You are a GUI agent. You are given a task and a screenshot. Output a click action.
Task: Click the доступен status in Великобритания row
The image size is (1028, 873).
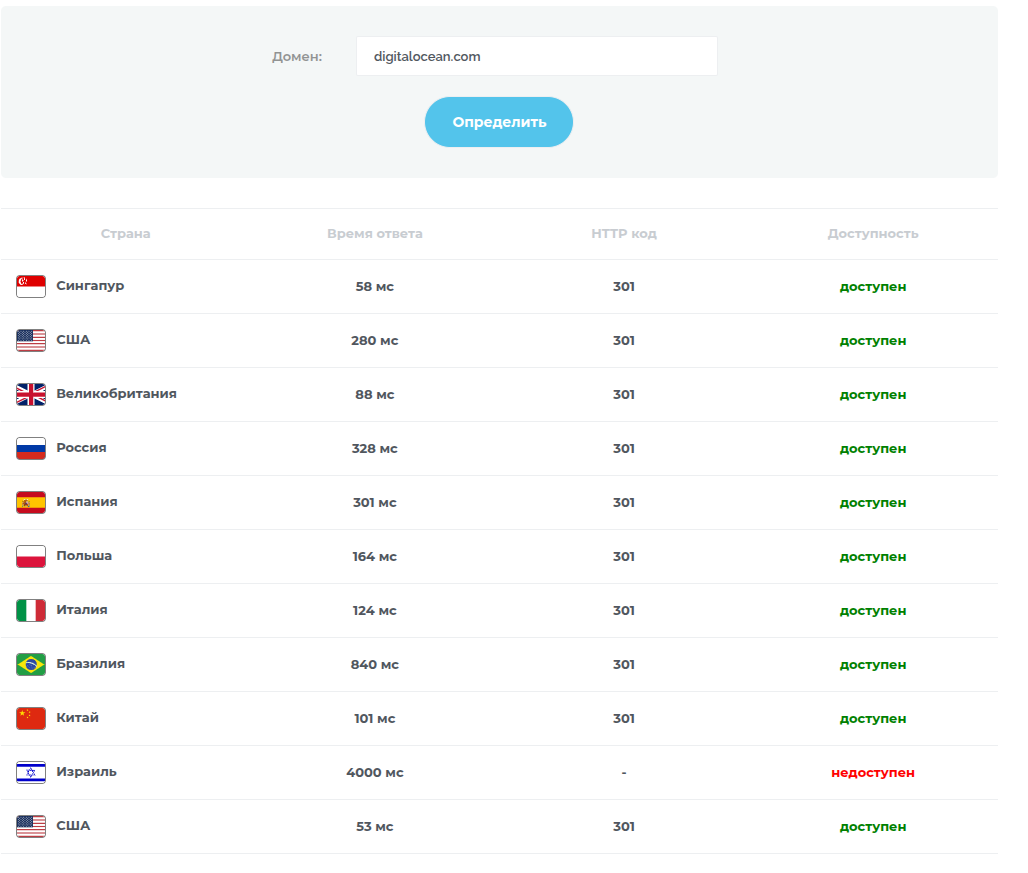(x=873, y=395)
